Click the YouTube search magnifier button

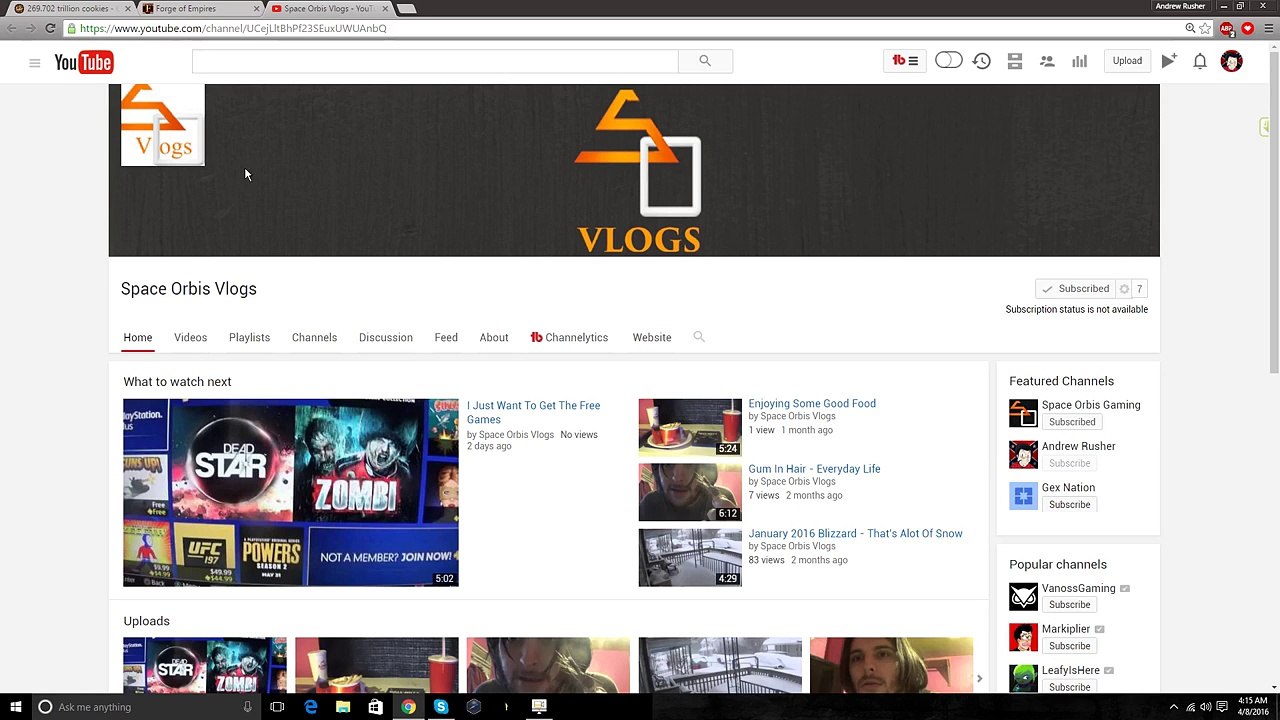[x=705, y=61]
